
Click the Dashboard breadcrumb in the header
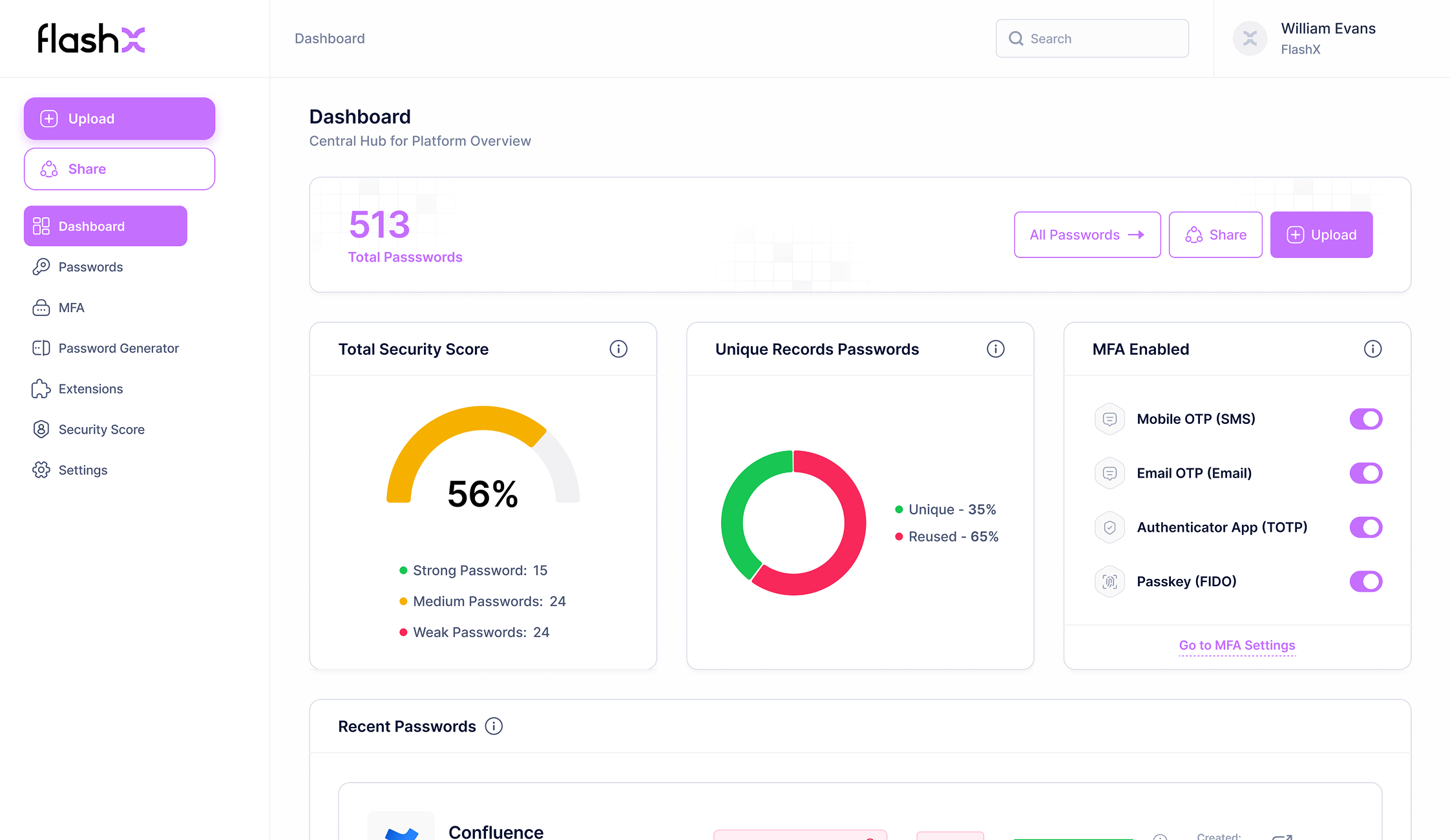330,39
